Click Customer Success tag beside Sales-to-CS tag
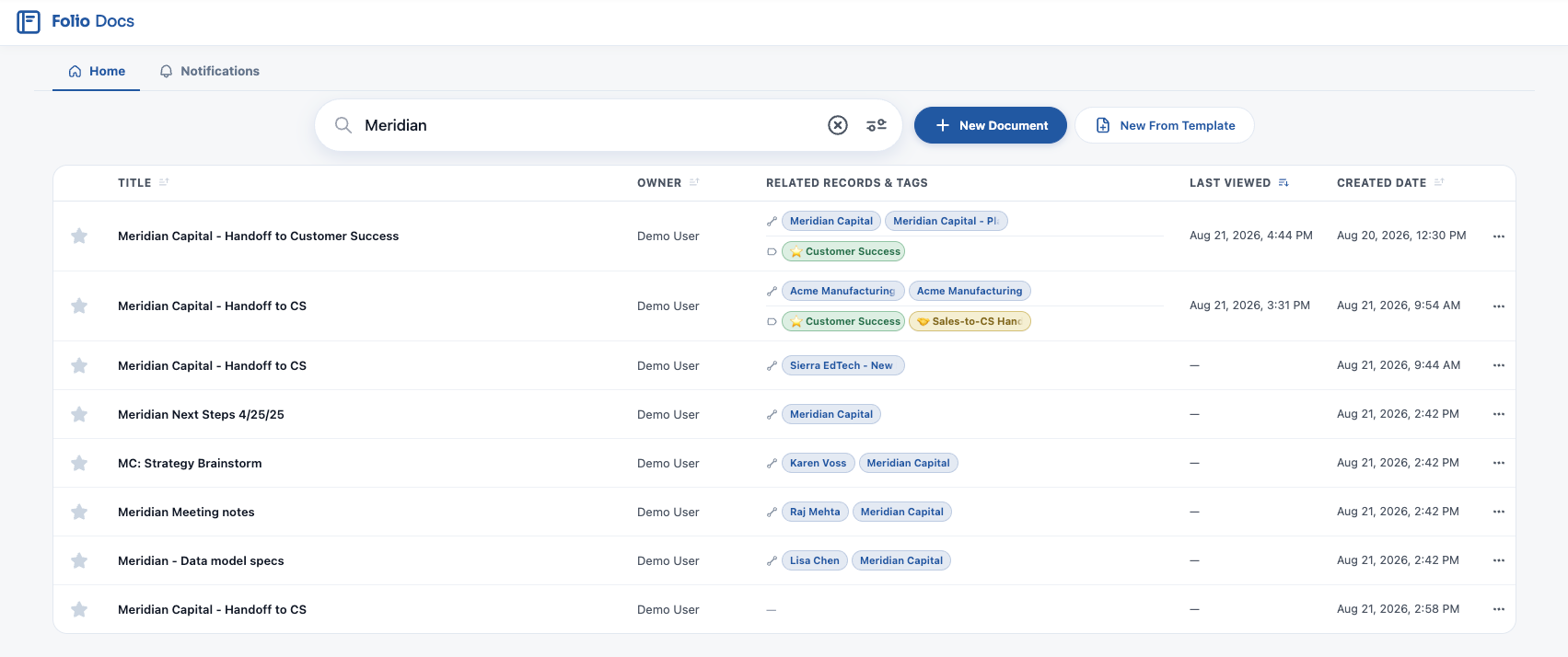 (x=843, y=321)
